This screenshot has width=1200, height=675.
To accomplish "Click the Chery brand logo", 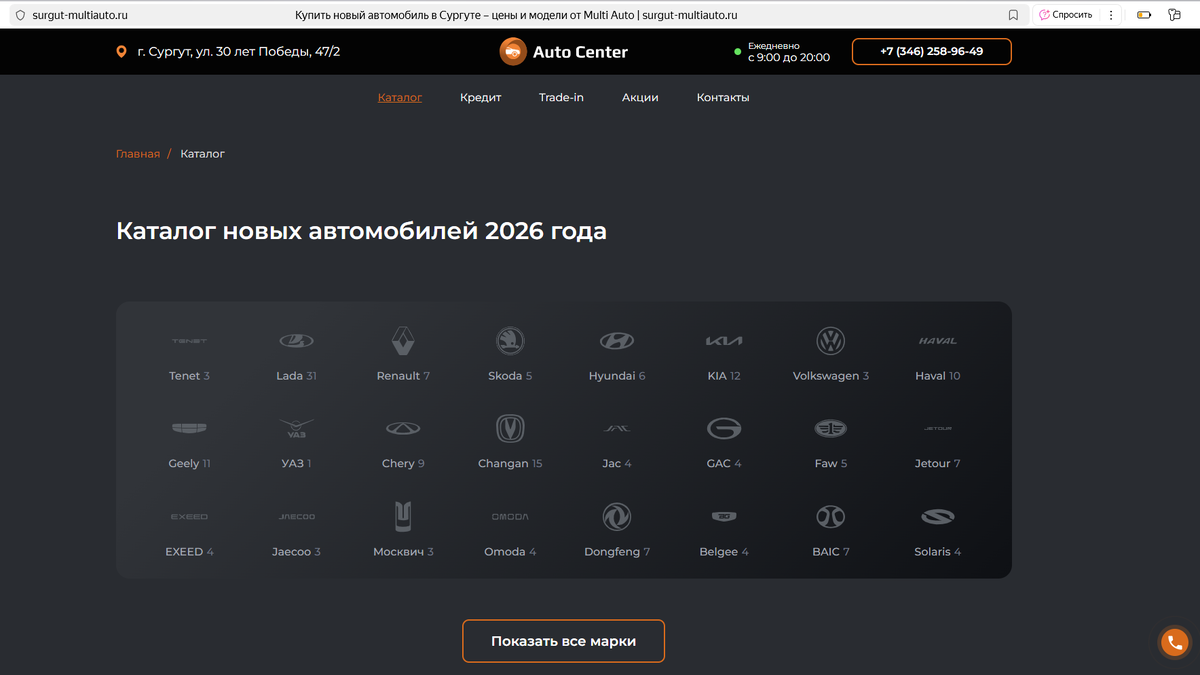I will pyautogui.click(x=403, y=428).
